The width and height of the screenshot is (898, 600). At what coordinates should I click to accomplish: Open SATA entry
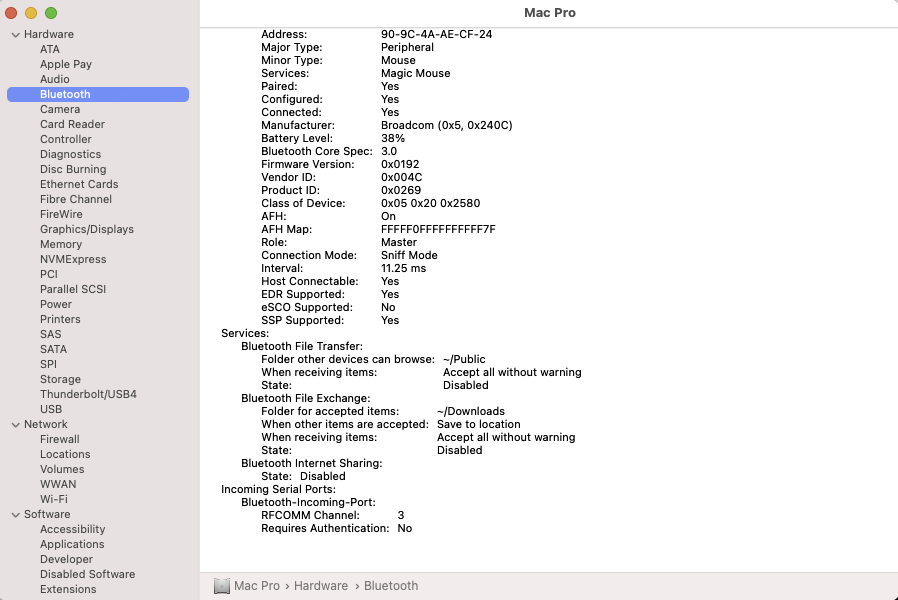[53, 349]
